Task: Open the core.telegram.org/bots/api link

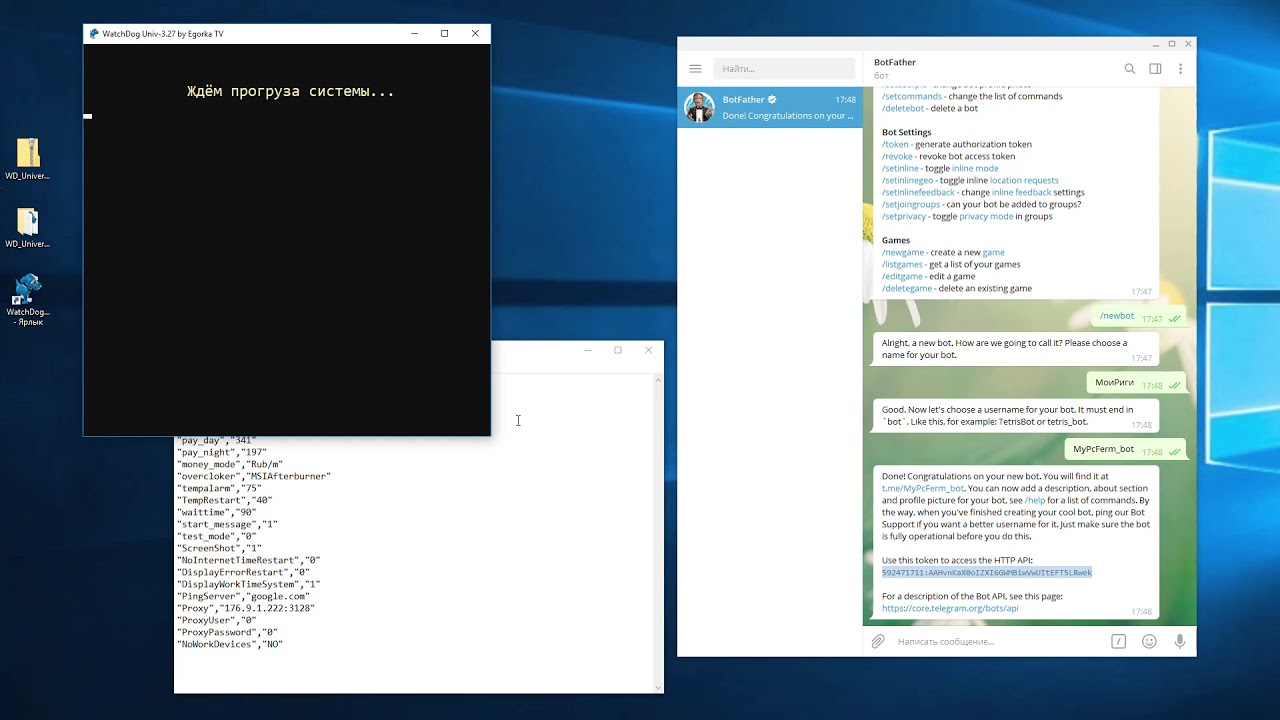Action: [950, 608]
